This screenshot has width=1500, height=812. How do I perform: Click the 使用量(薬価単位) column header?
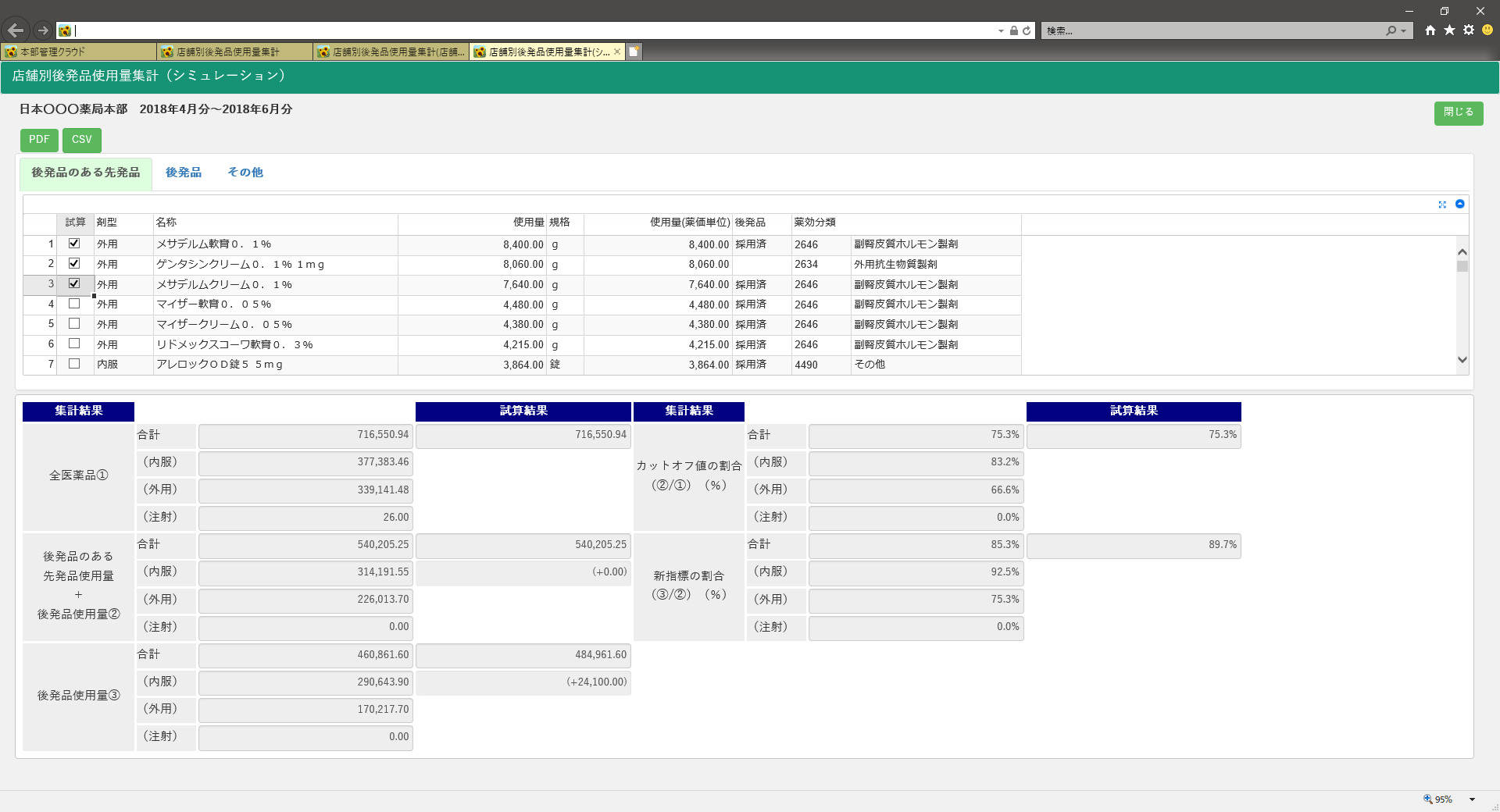tap(658, 223)
